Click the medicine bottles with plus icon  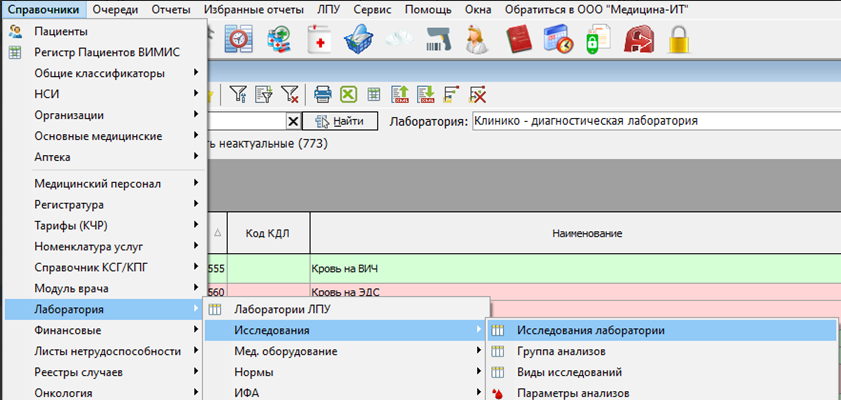279,40
